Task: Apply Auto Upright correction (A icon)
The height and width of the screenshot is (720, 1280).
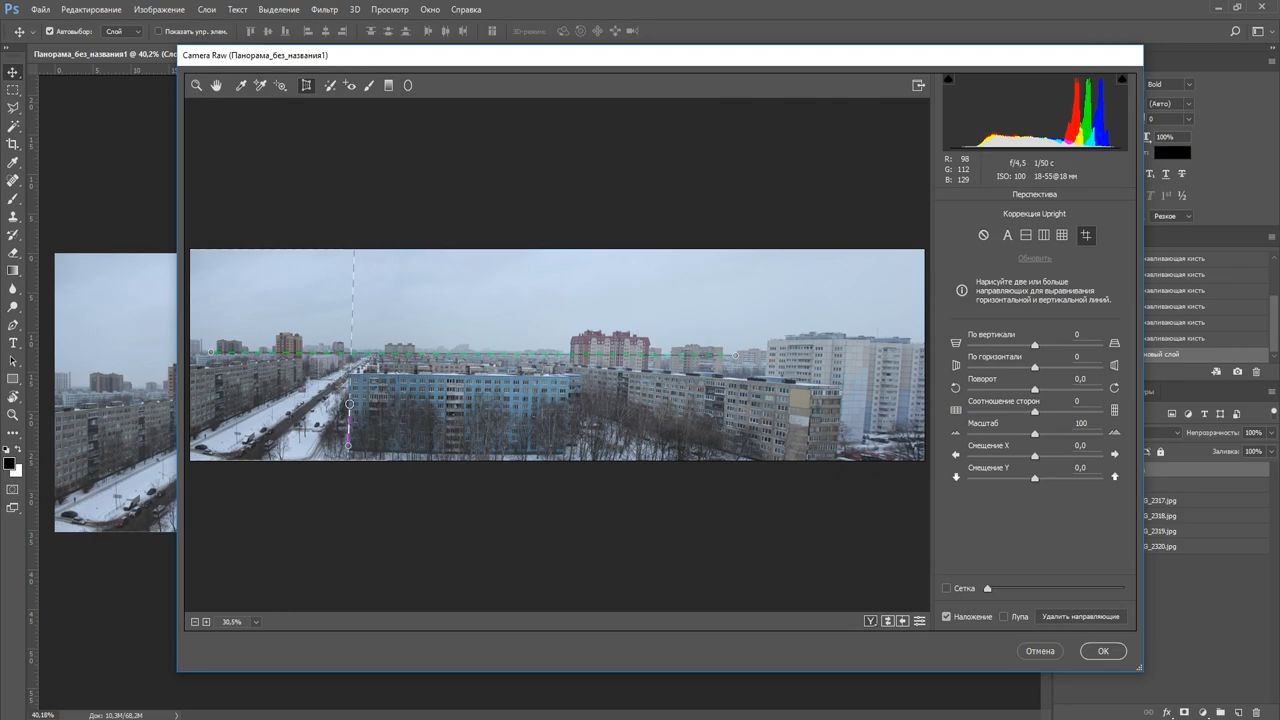Action: 1008,235
